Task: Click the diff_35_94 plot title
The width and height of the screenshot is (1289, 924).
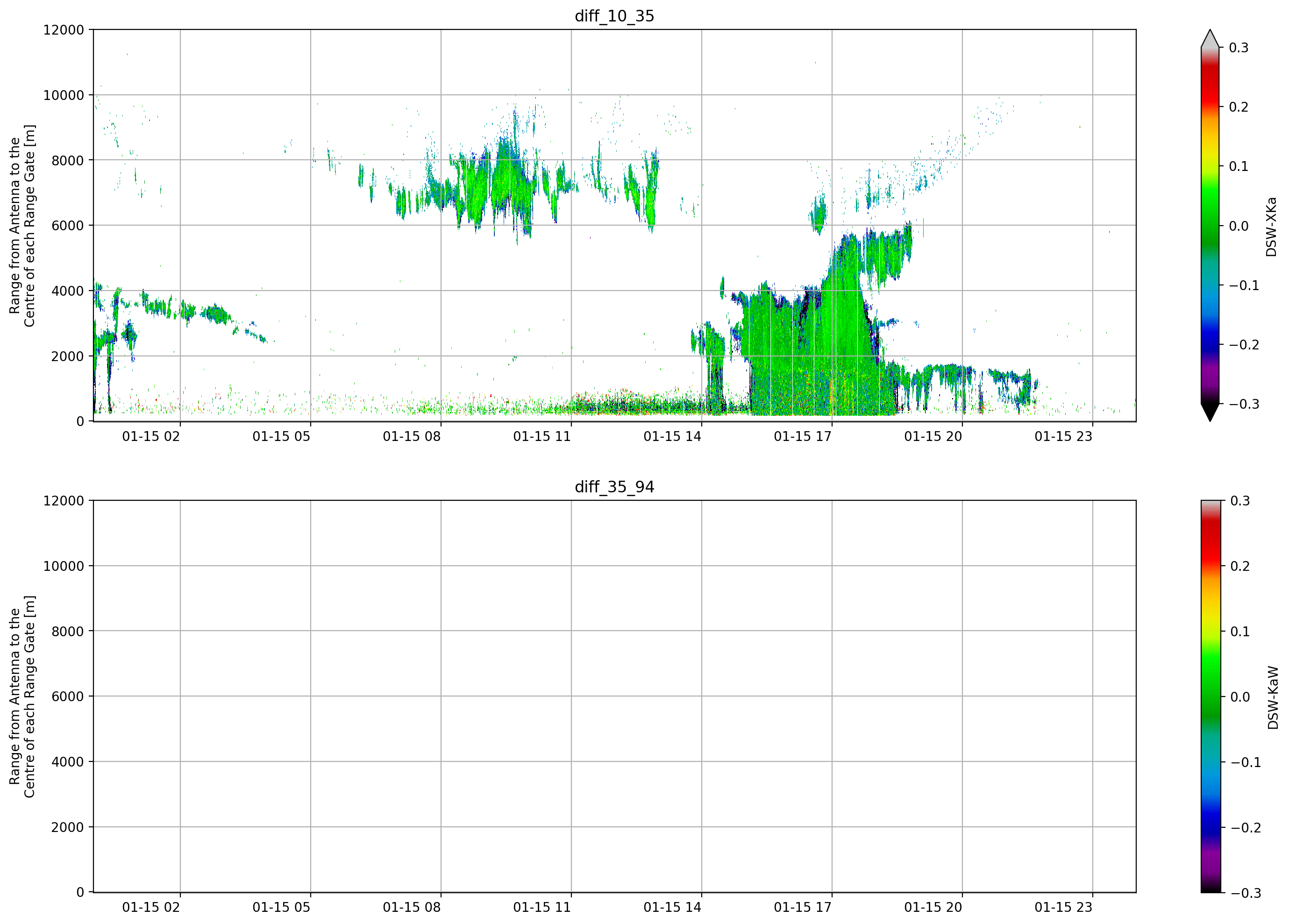Action: coord(614,487)
